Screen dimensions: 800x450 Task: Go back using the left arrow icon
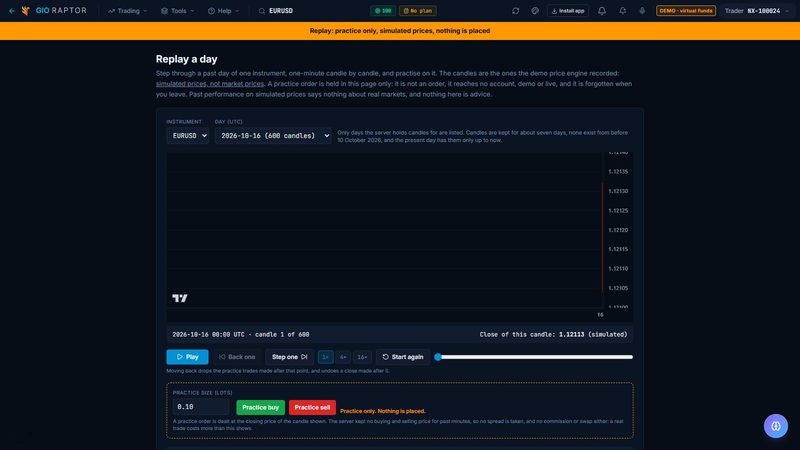11,11
